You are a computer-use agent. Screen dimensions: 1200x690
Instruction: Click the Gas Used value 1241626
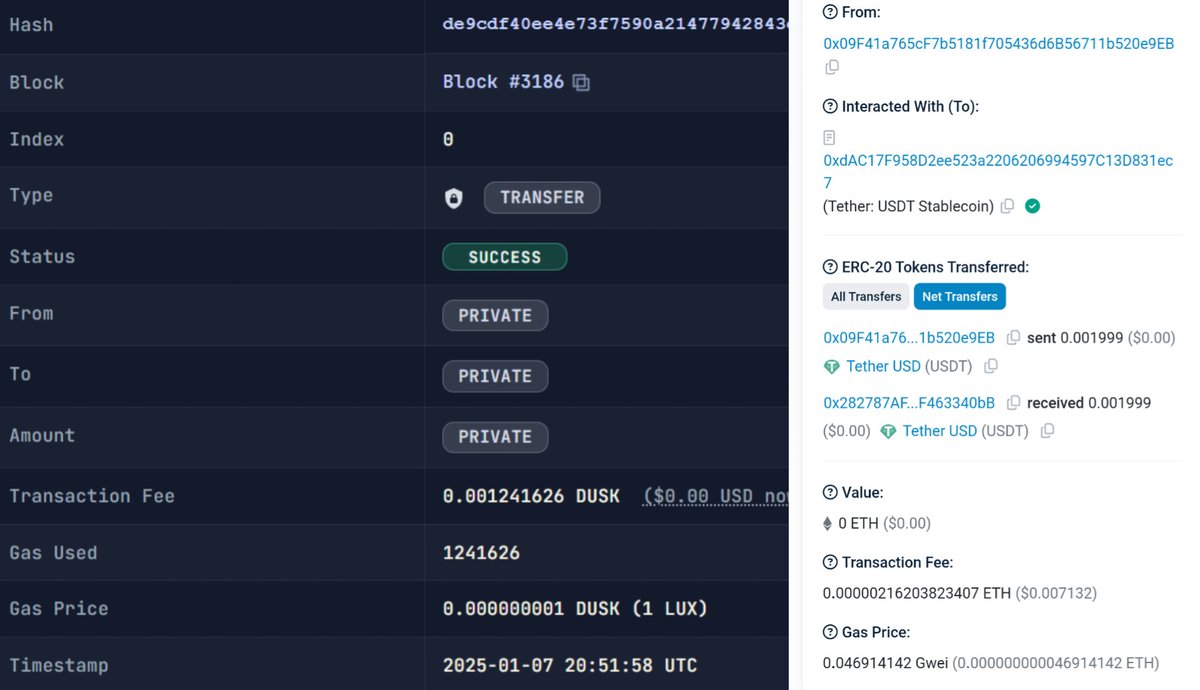coord(481,552)
